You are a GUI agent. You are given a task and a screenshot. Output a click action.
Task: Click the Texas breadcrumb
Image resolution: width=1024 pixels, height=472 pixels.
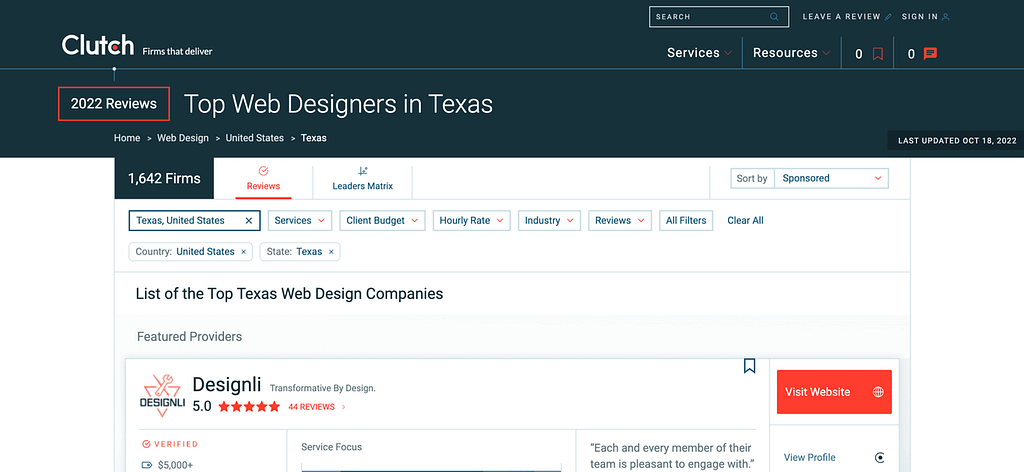click(313, 138)
